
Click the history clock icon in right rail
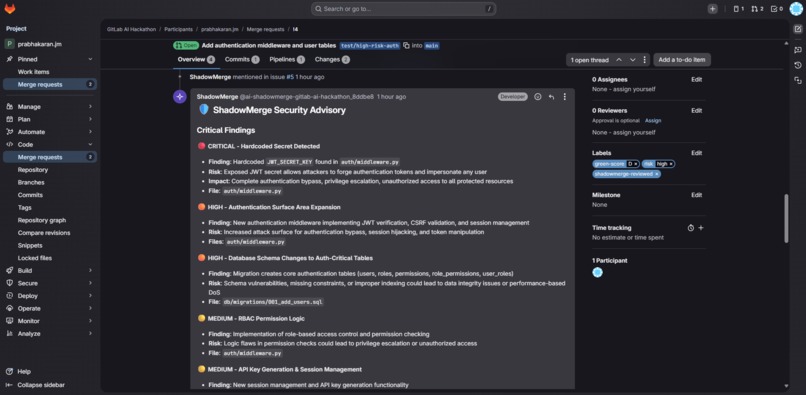[x=798, y=65]
